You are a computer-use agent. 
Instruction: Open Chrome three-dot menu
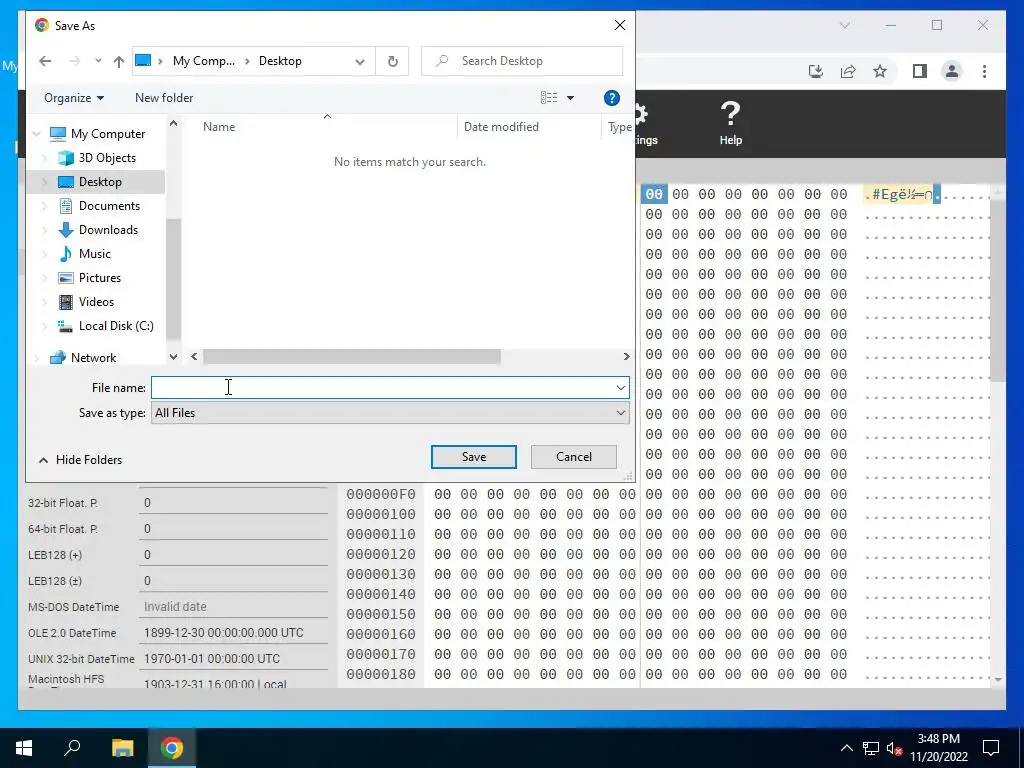coord(984,71)
